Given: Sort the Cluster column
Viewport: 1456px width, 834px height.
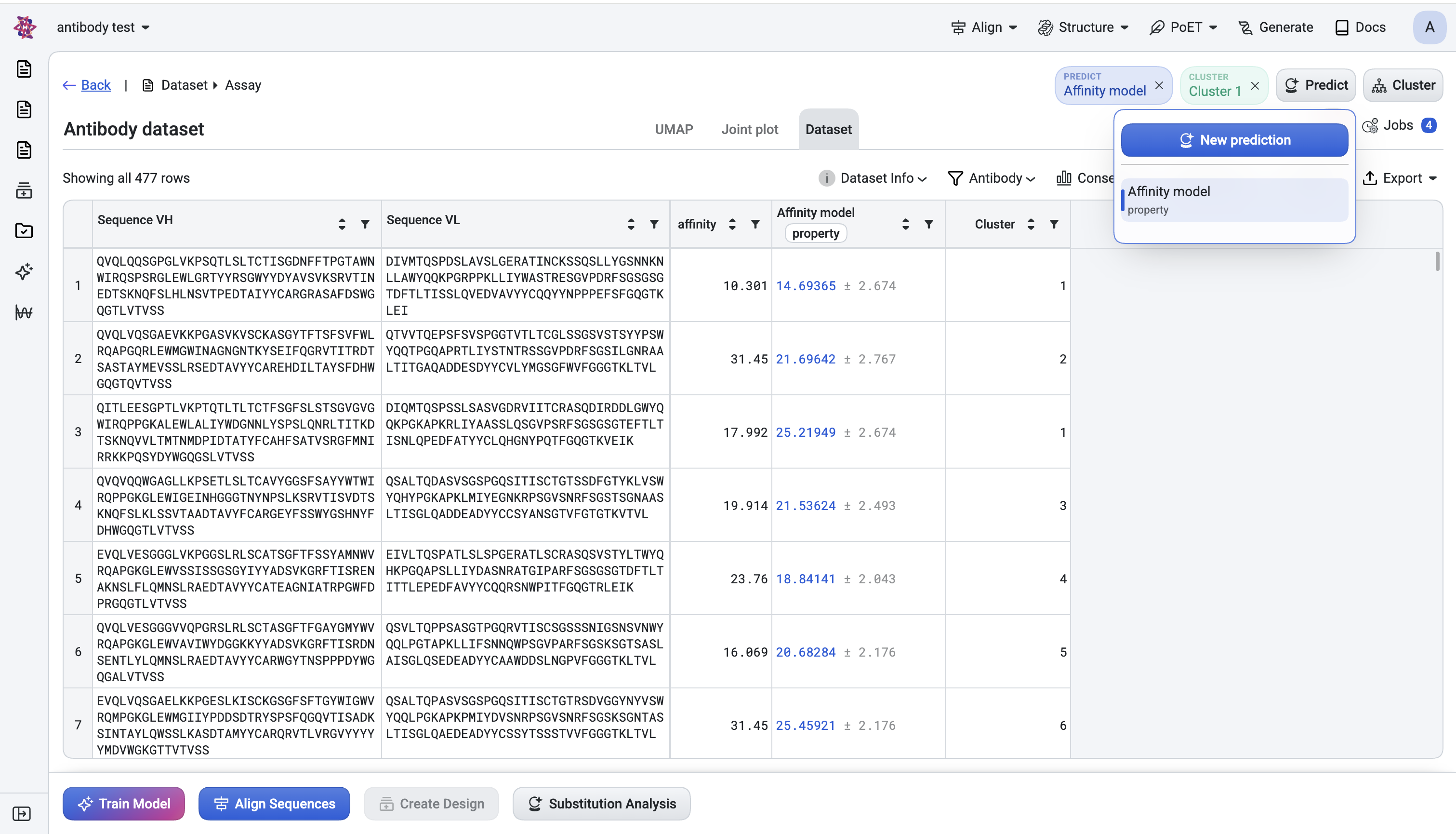Looking at the screenshot, I should (1031, 224).
